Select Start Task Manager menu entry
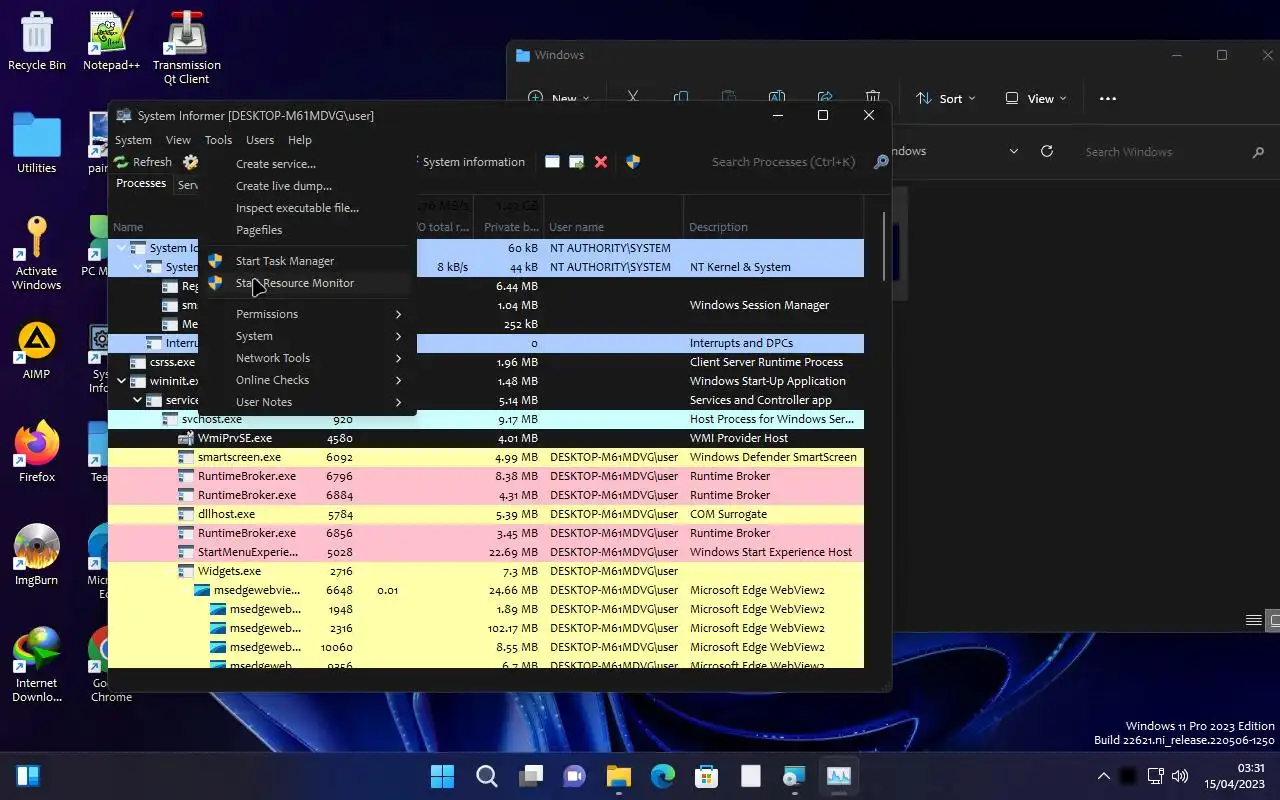This screenshot has height=800, width=1280. (x=307, y=261)
